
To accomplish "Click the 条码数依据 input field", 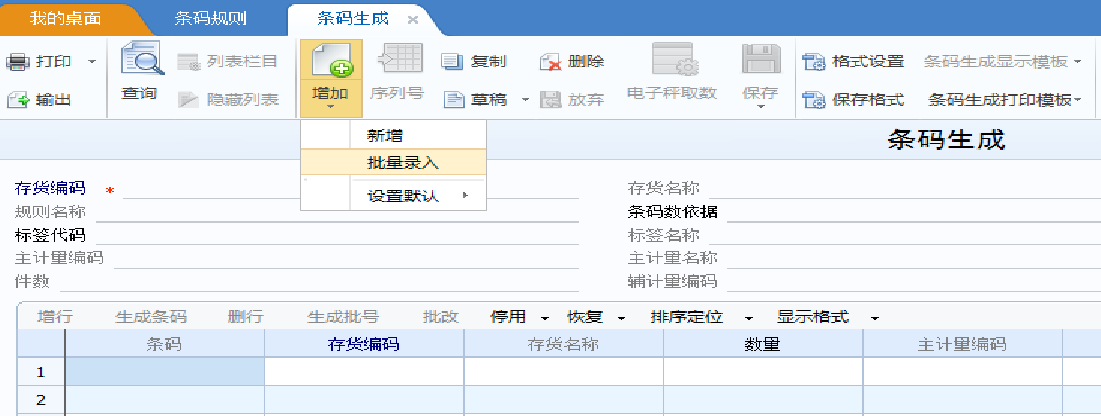I will point(914,212).
